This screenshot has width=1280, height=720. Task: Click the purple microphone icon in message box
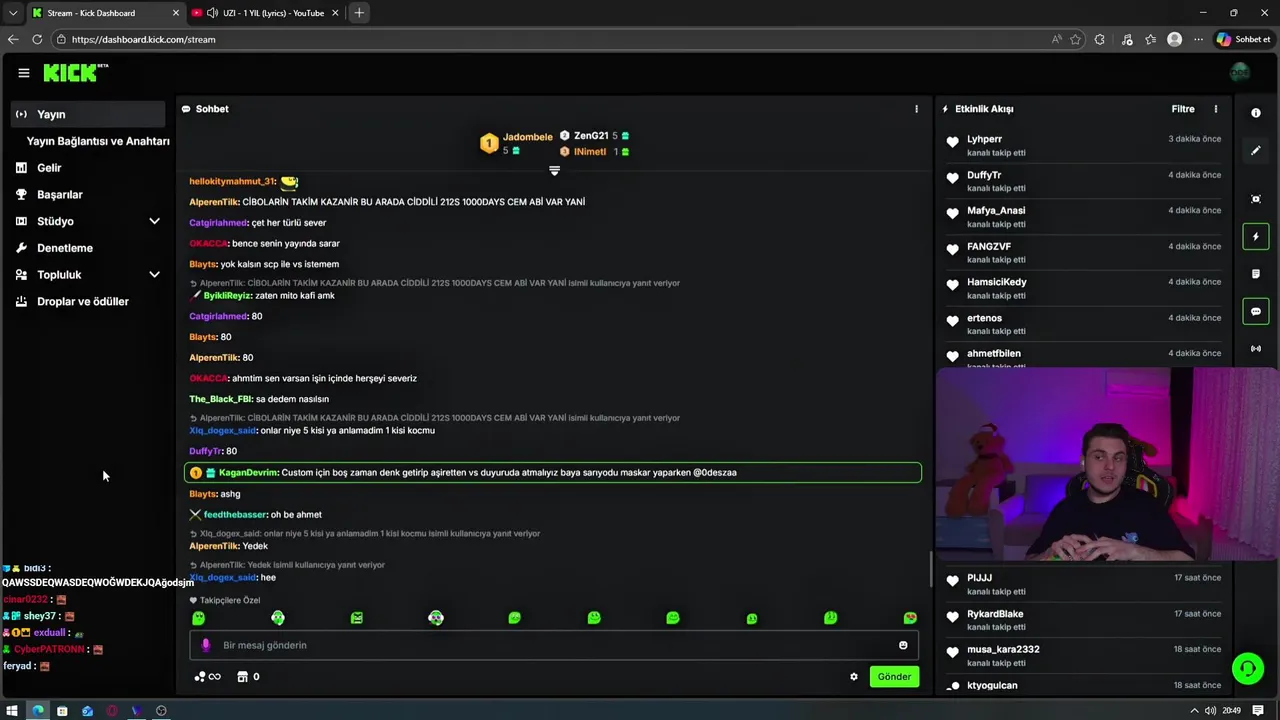tap(206, 645)
